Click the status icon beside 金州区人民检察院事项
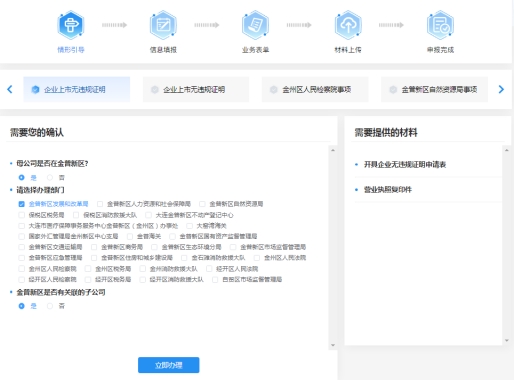The width and height of the screenshot is (514, 380). click(273, 89)
